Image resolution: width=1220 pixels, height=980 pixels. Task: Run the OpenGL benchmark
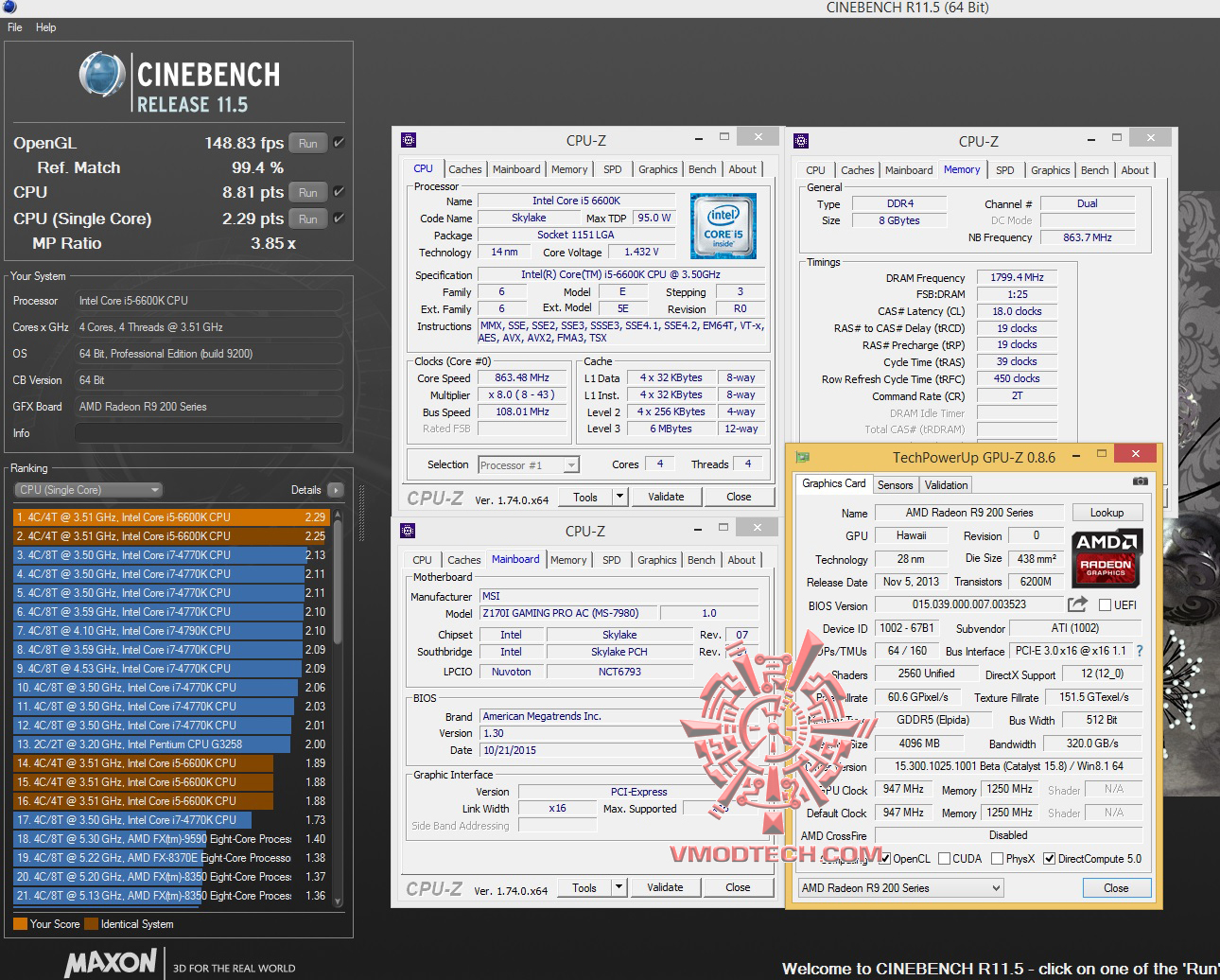308,144
